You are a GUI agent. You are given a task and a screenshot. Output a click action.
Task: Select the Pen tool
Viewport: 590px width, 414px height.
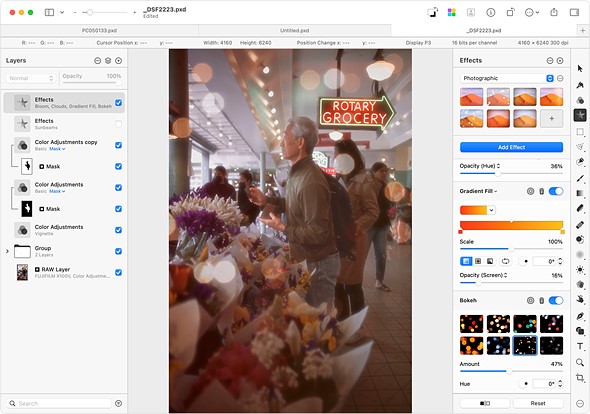click(x=580, y=316)
